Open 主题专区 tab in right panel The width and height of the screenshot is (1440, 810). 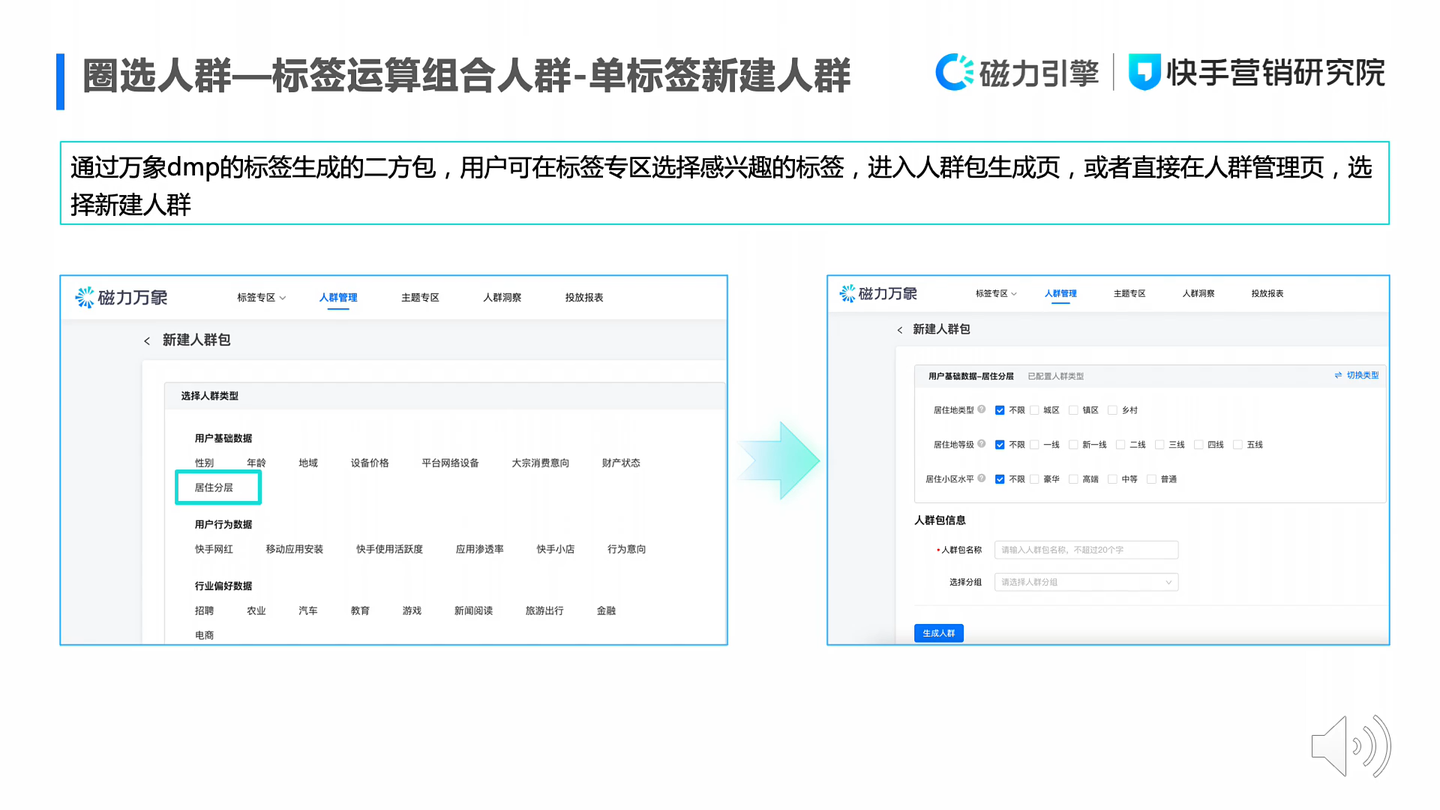(1130, 293)
